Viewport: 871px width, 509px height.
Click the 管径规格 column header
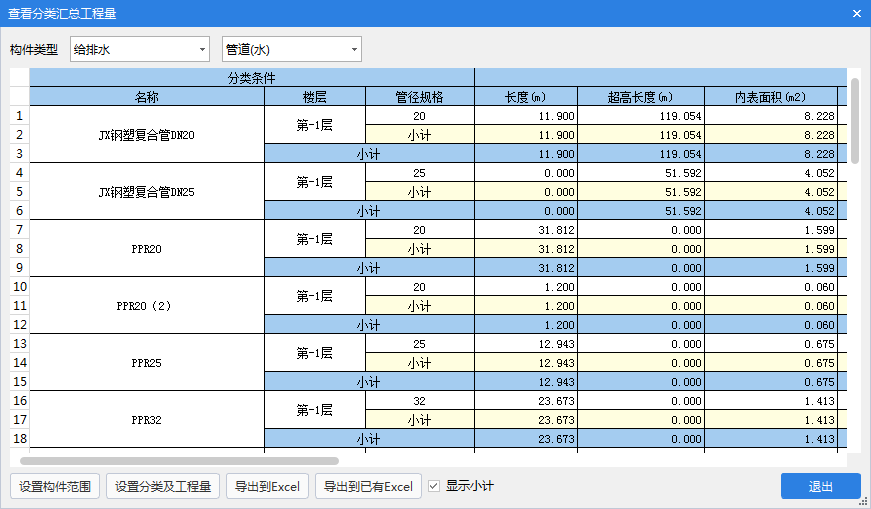(x=419, y=97)
